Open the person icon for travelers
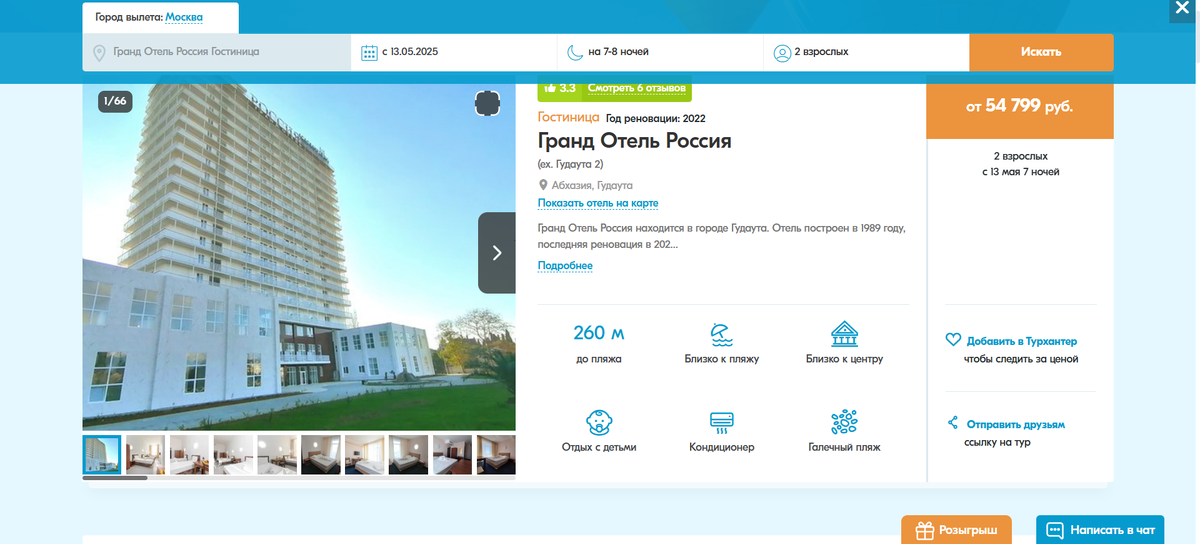This screenshot has height=544, width=1200. point(782,52)
